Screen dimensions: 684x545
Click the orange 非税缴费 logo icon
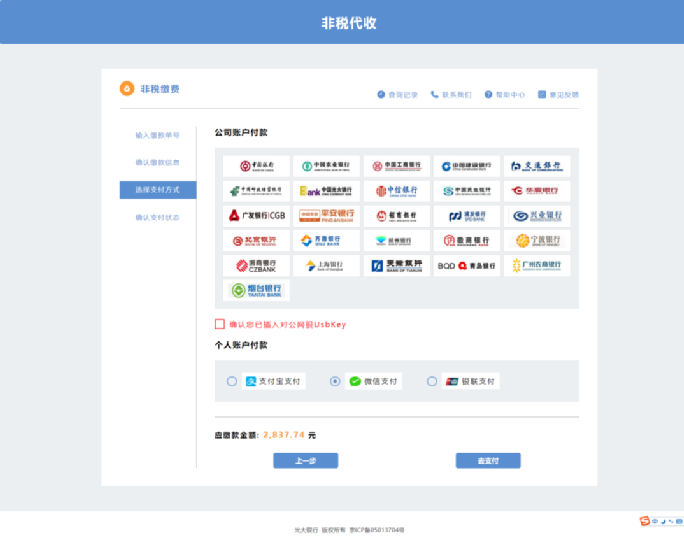click(x=127, y=89)
